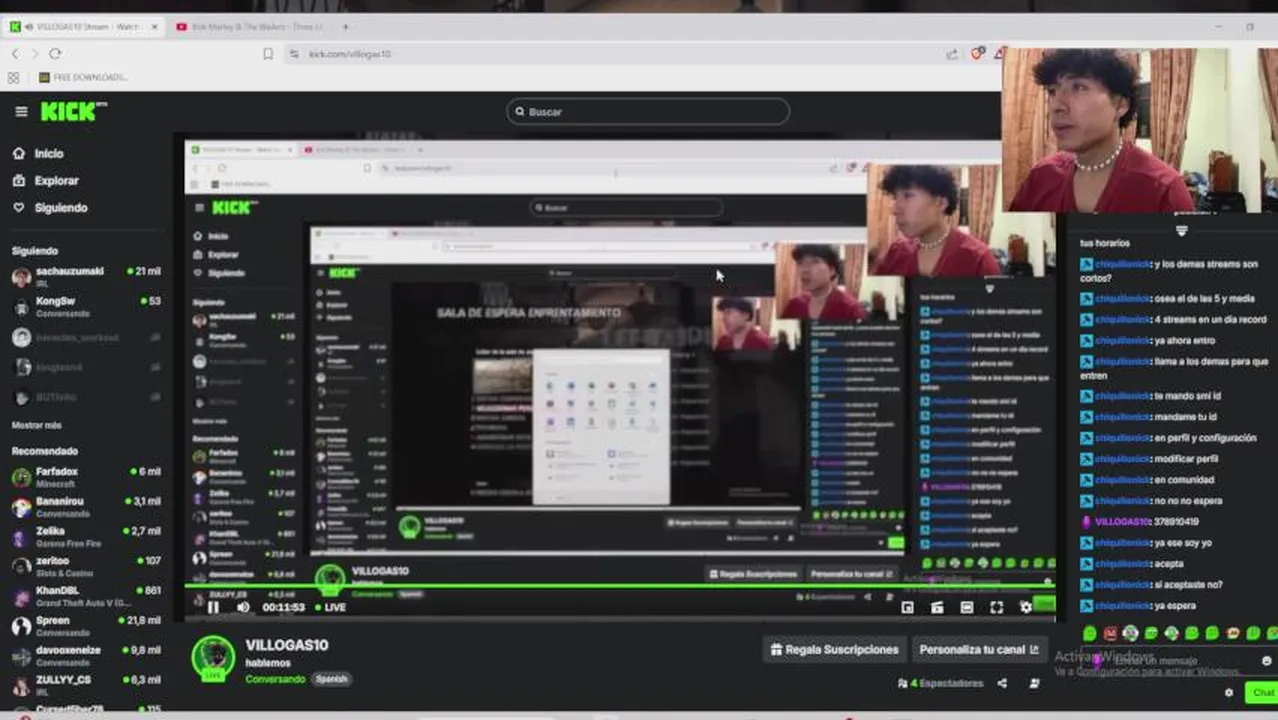Open the Kick hamburger menu
This screenshot has height=720, width=1278.
(x=21, y=111)
